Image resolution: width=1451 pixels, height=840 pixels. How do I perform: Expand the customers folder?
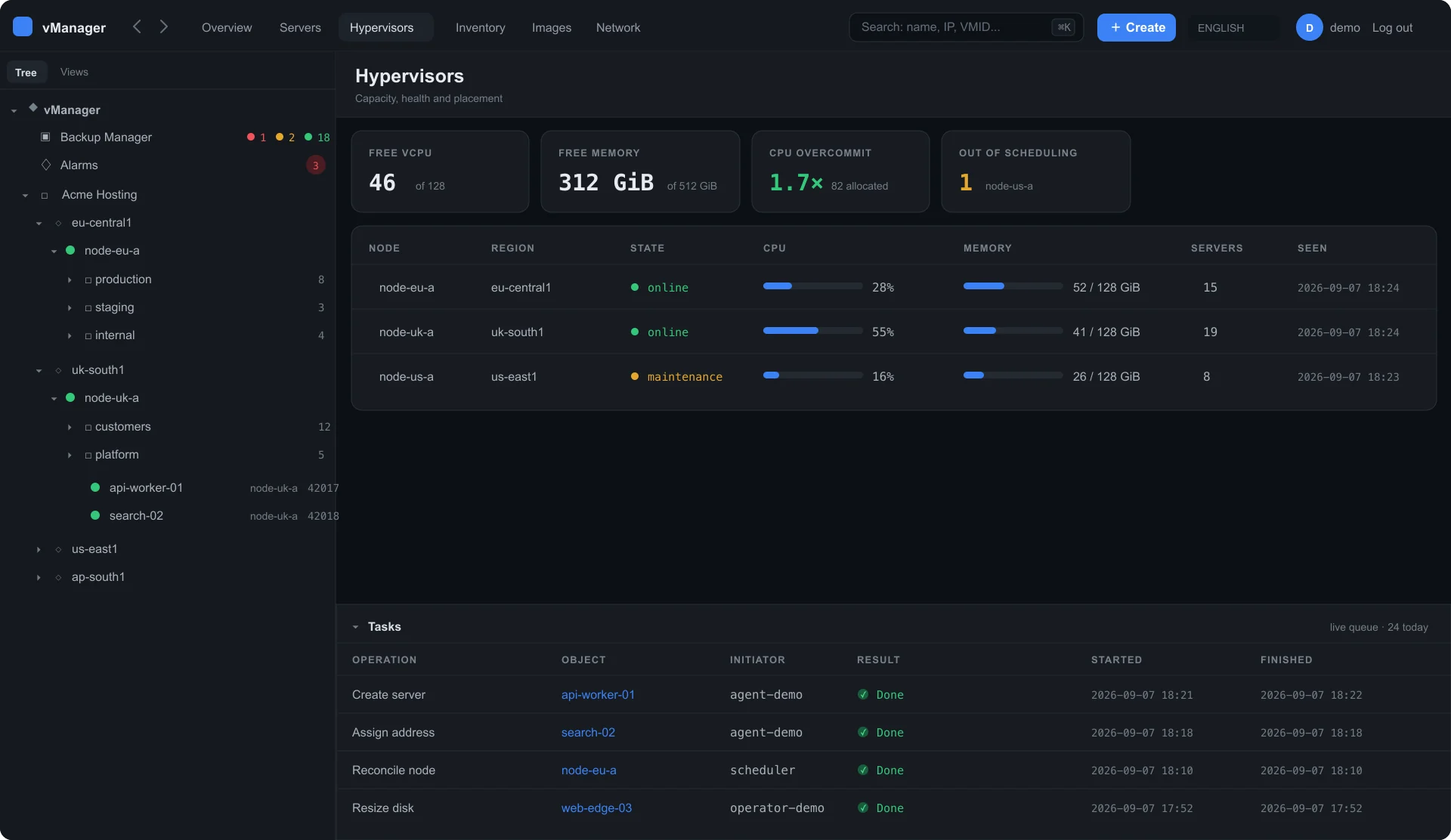click(70, 427)
